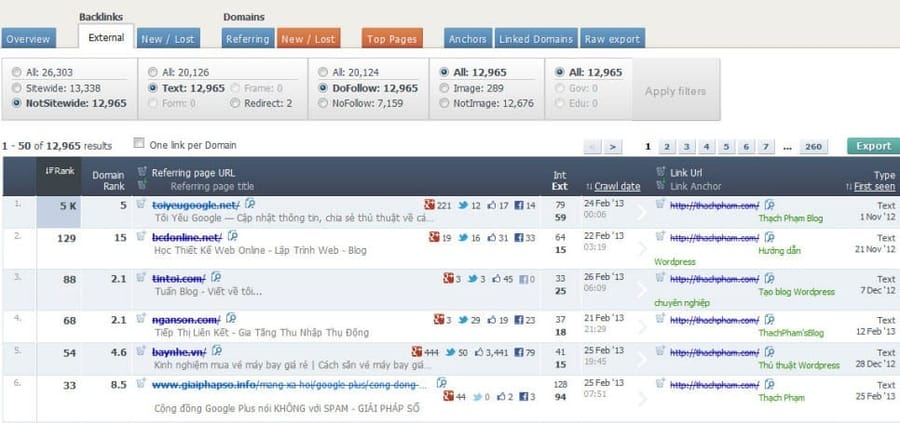Click the basket icon beside toiyeugoogle.net

click(x=141, y=203)
